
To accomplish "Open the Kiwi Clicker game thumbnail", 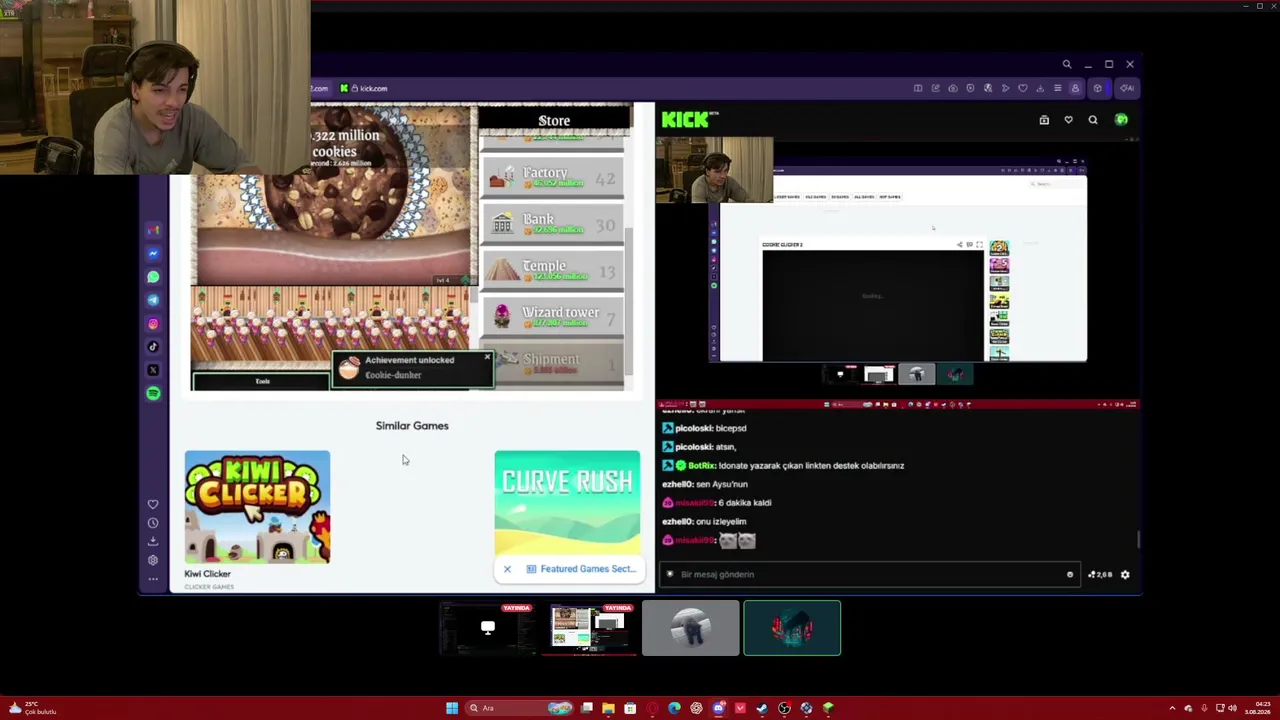I will [257, 507].
